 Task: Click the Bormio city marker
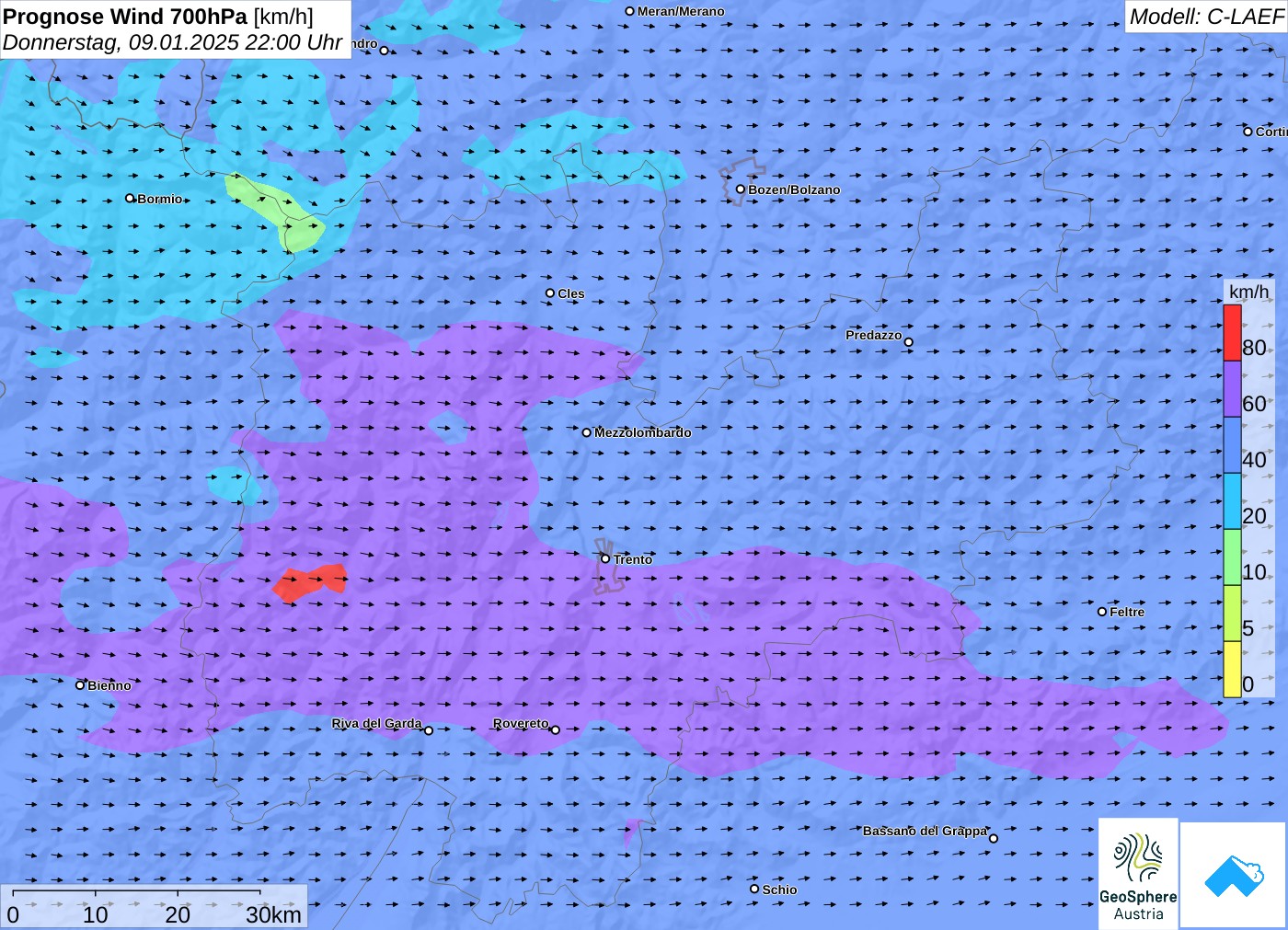(130, 198)
